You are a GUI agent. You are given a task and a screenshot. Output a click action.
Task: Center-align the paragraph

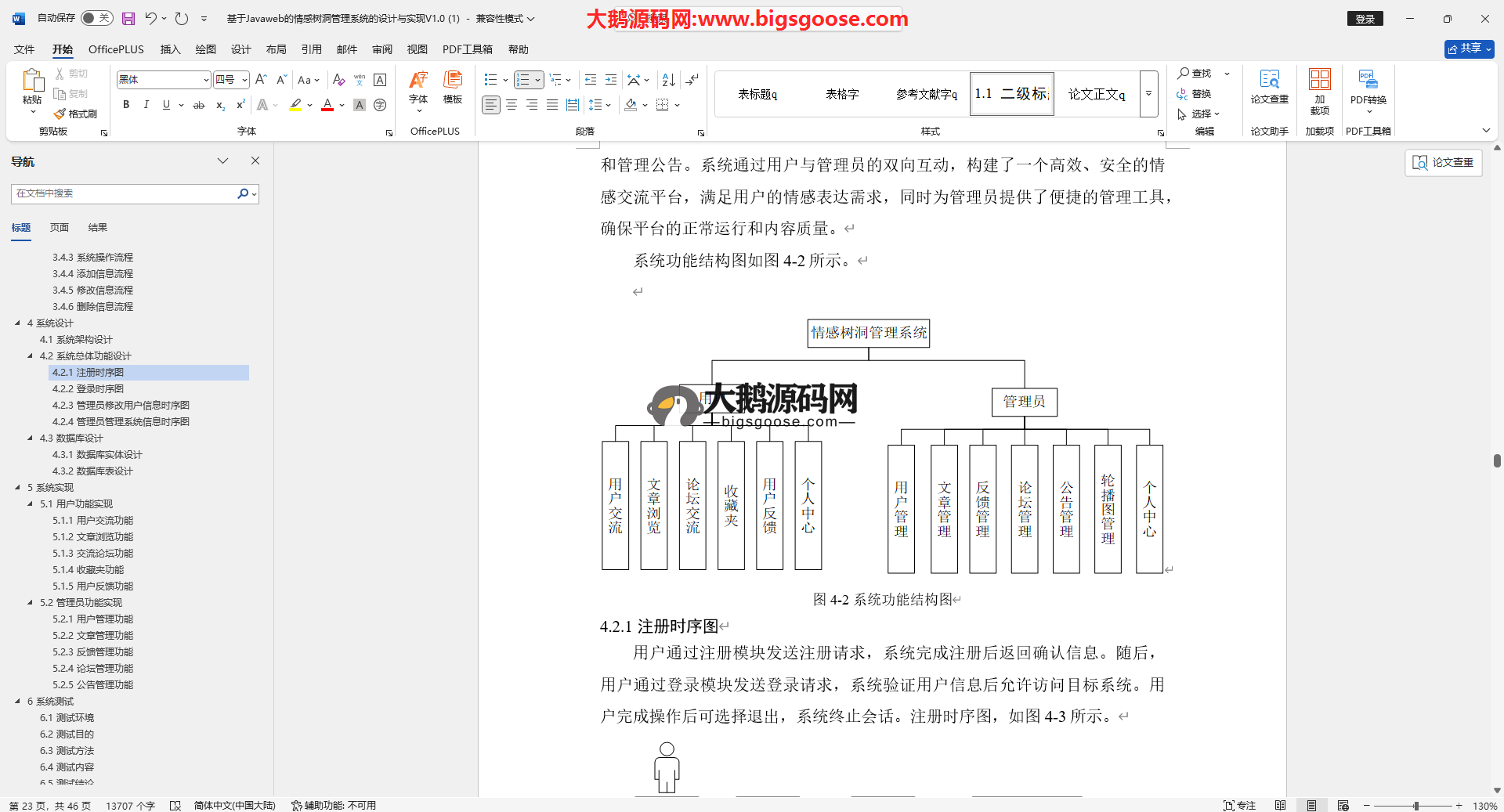[x=512, y=105]
